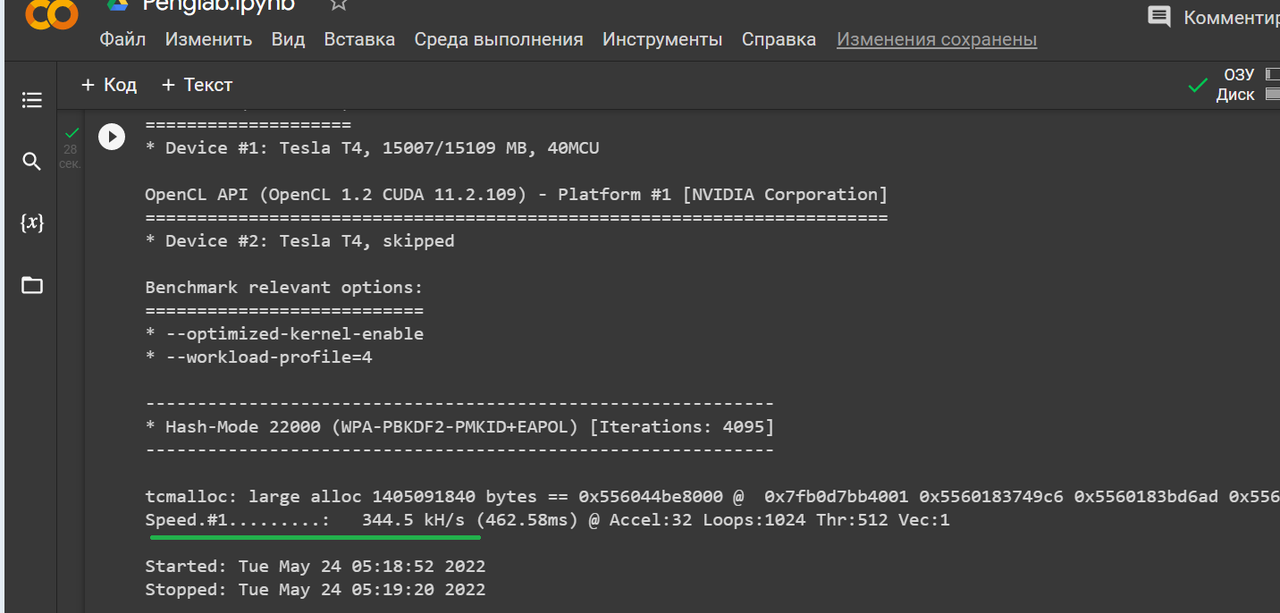
Task: Run the cell with the play button
Action: click(111, 136)
